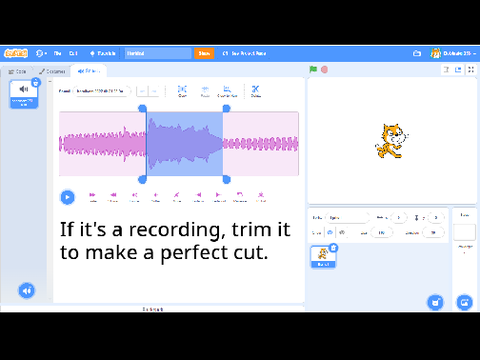Image resolution: width=480 pixels, height=360 pixels.
Task: Apply the Mute effect
Action: (177, 197)
